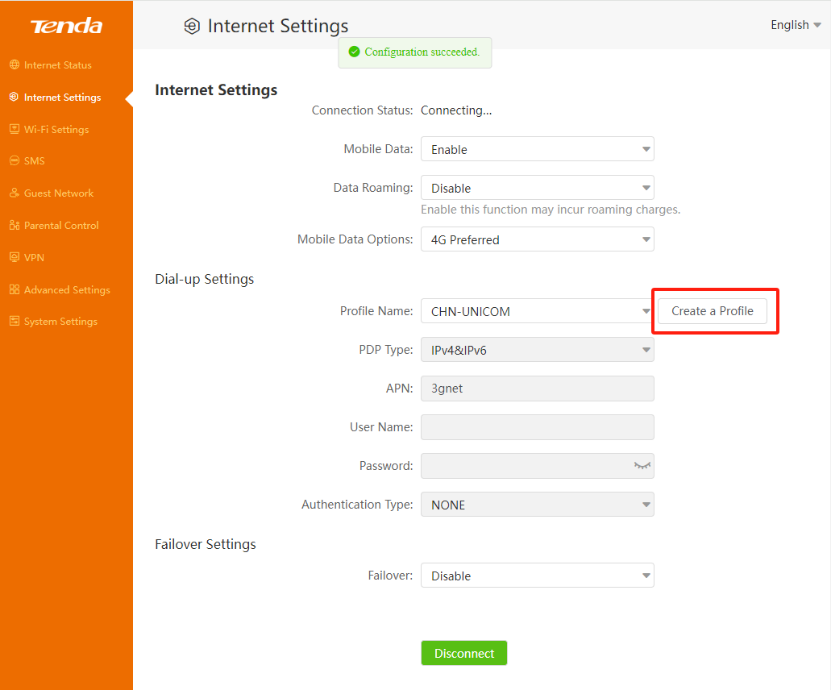
Task: Open the Mobile Data dropdown
Action: click(x=537, y=149)
